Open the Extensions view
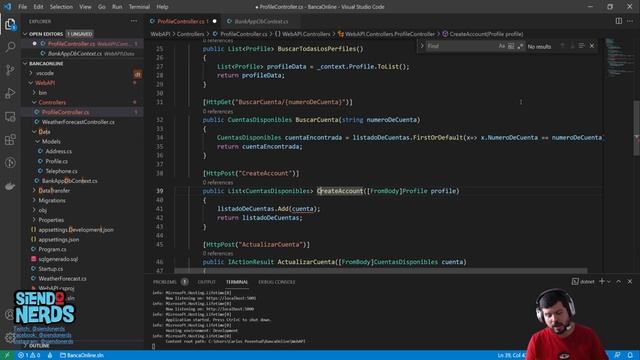This screenshot has height=360, width=640. [x=10, y=140]
